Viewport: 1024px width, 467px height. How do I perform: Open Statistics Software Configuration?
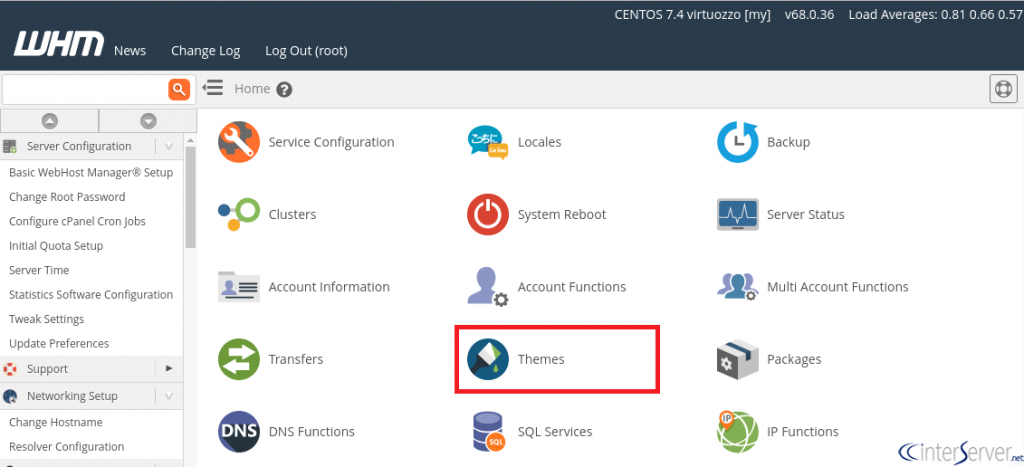(x=91, y=295)
